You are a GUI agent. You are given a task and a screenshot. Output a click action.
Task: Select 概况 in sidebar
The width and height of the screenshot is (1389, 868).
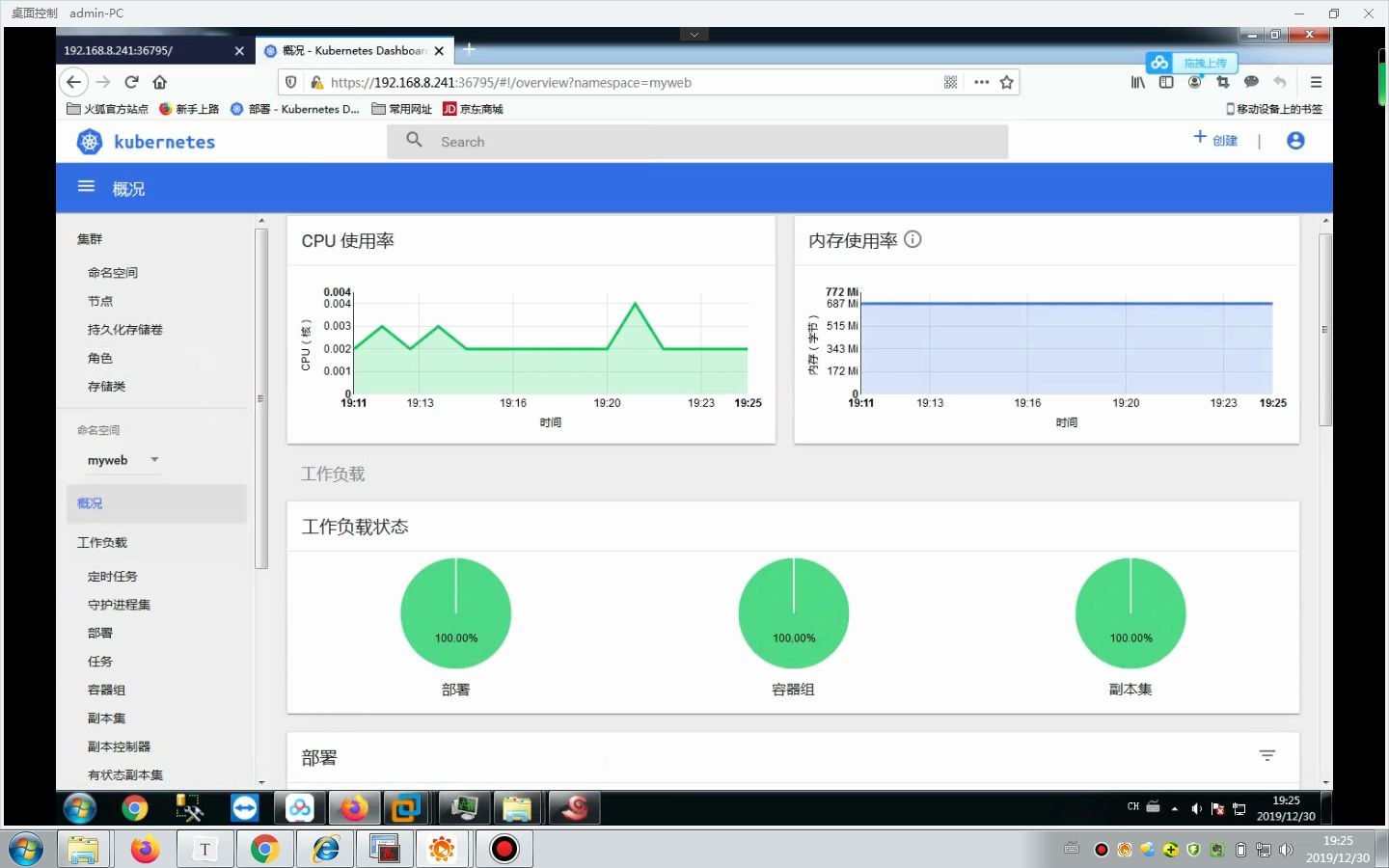(x=156, y=503)
